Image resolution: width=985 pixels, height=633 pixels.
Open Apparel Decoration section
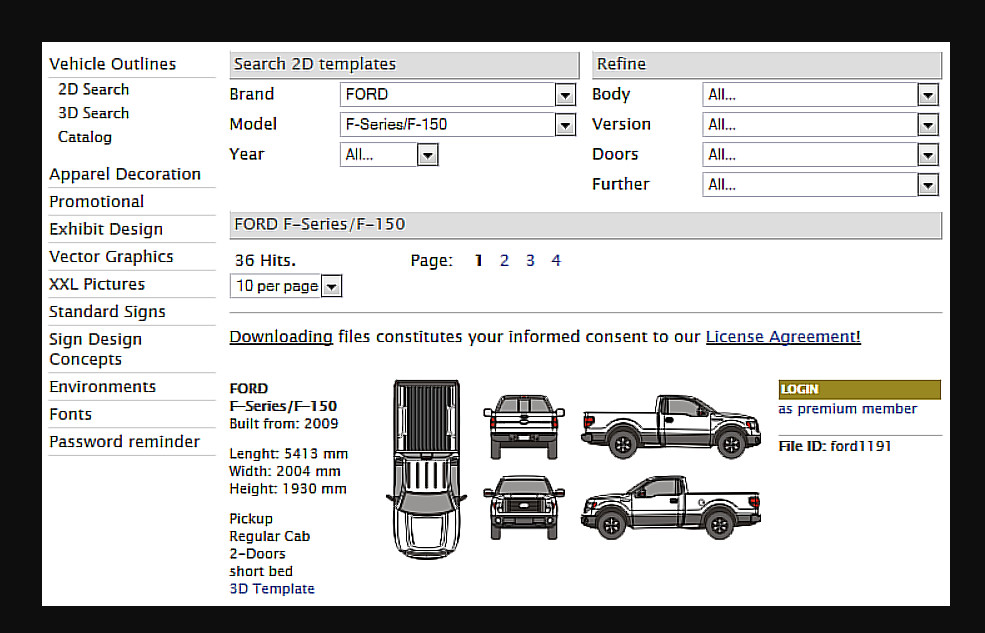coord(125,175)
